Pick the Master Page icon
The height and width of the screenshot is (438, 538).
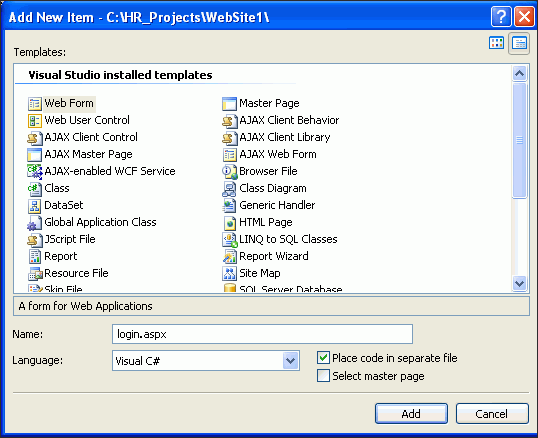tap(229, 104)
